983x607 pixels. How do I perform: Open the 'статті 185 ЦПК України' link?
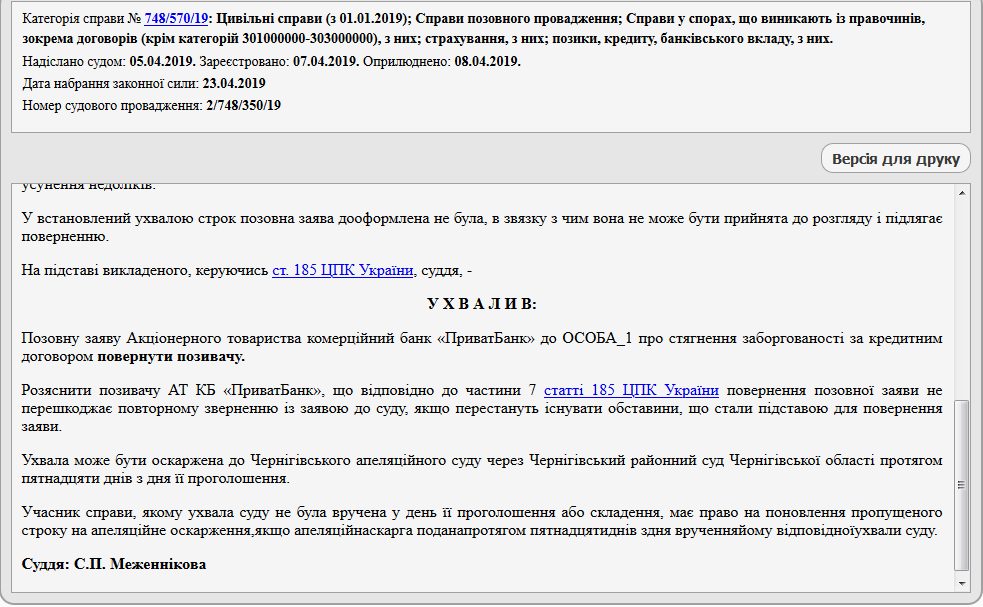(631, 390)
